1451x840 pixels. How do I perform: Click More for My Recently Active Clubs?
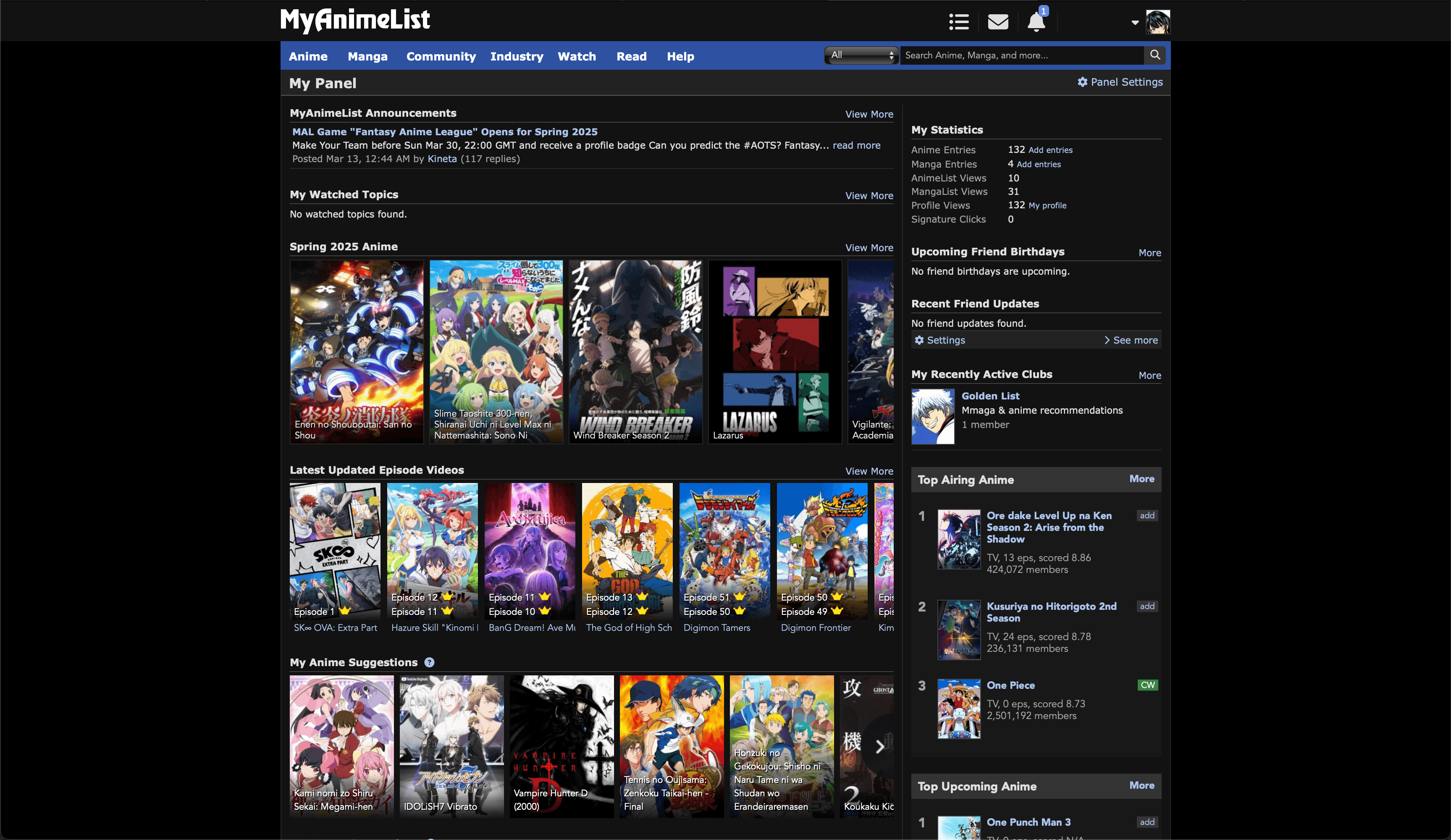click(1149, 375)
